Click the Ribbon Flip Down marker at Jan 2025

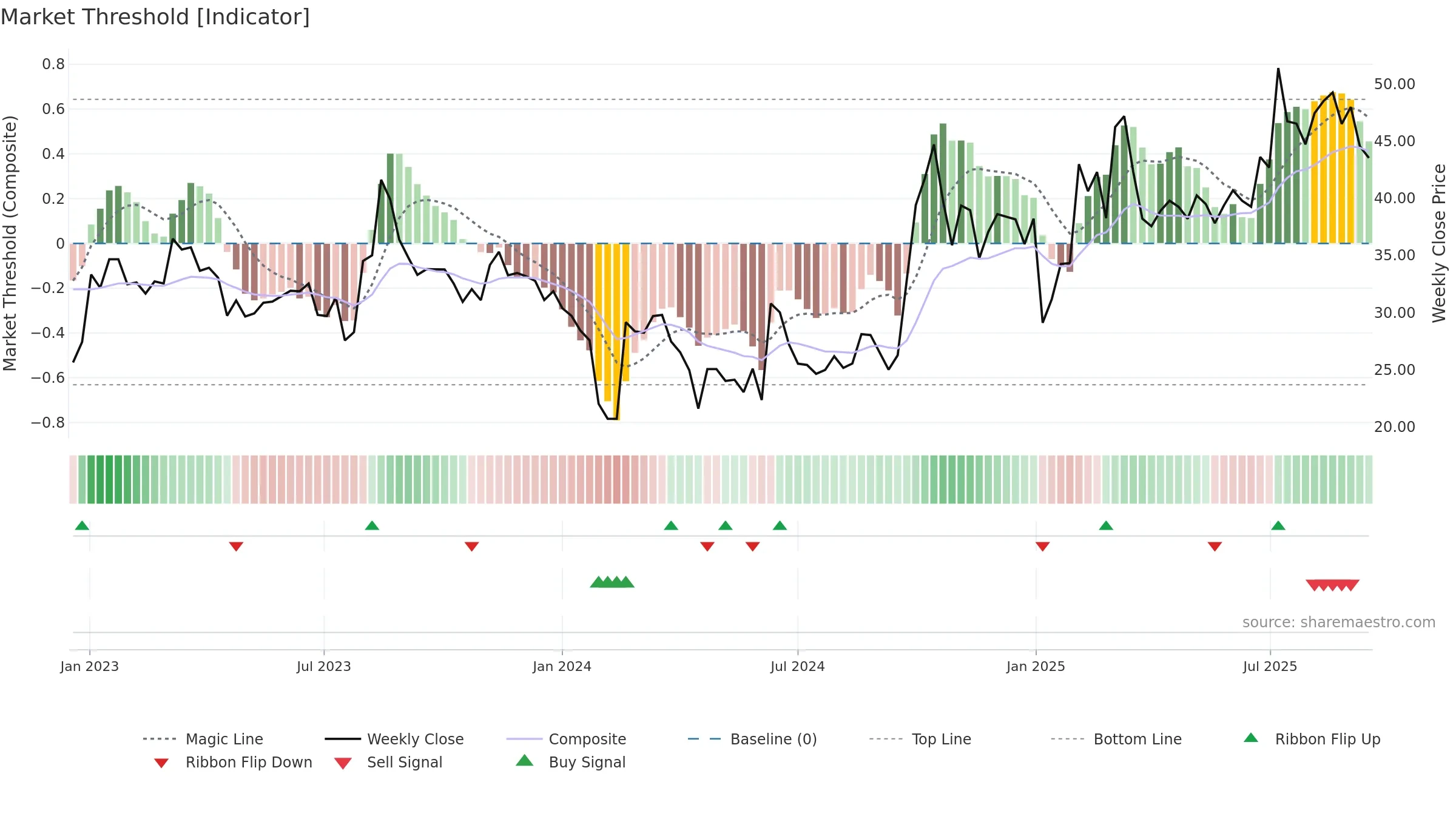pyautogui.click(x=1043, y=547)
